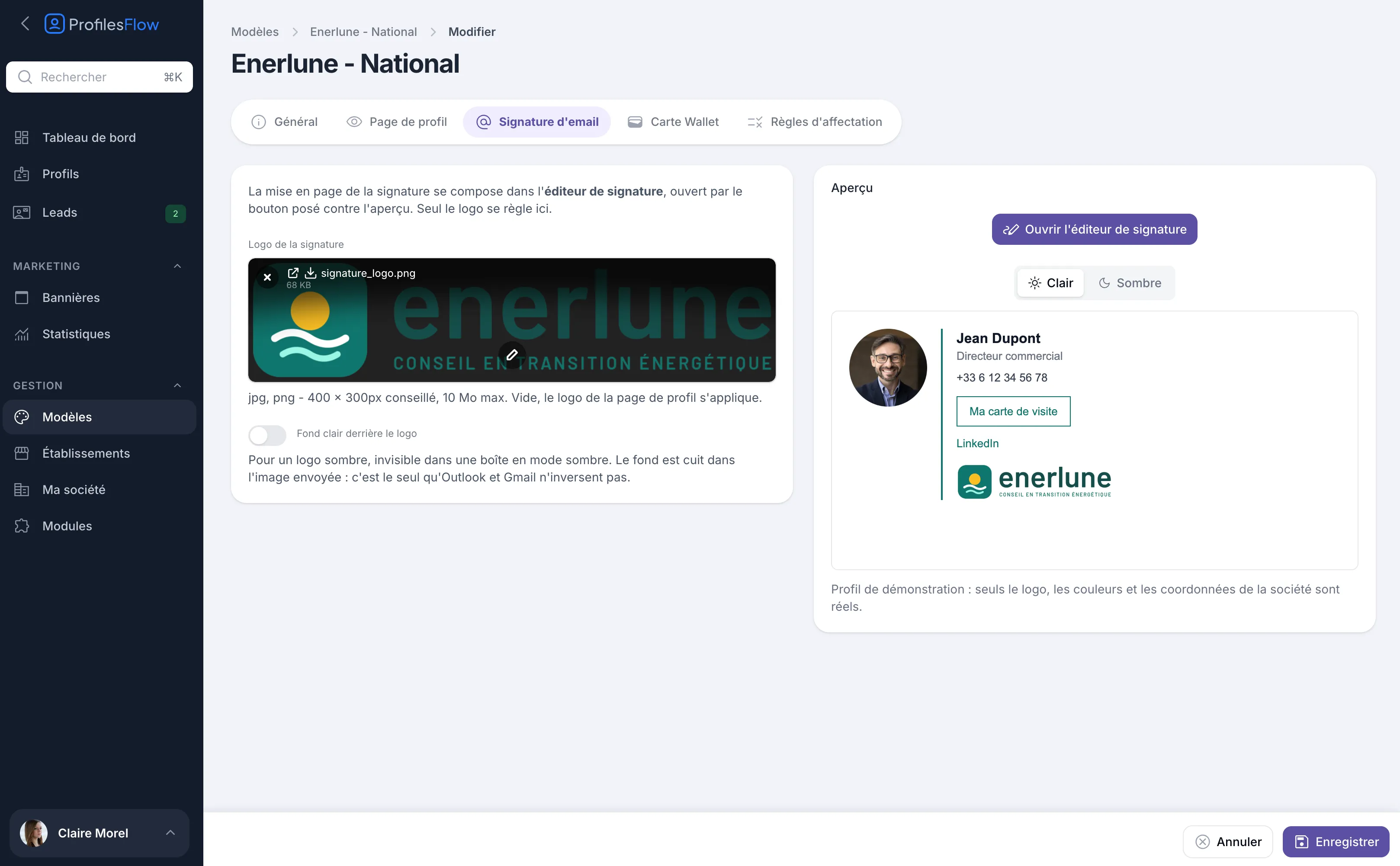Switch preview to Sombre mode
Viewport: 1400px width, 866px height.
click(1130, 283)
